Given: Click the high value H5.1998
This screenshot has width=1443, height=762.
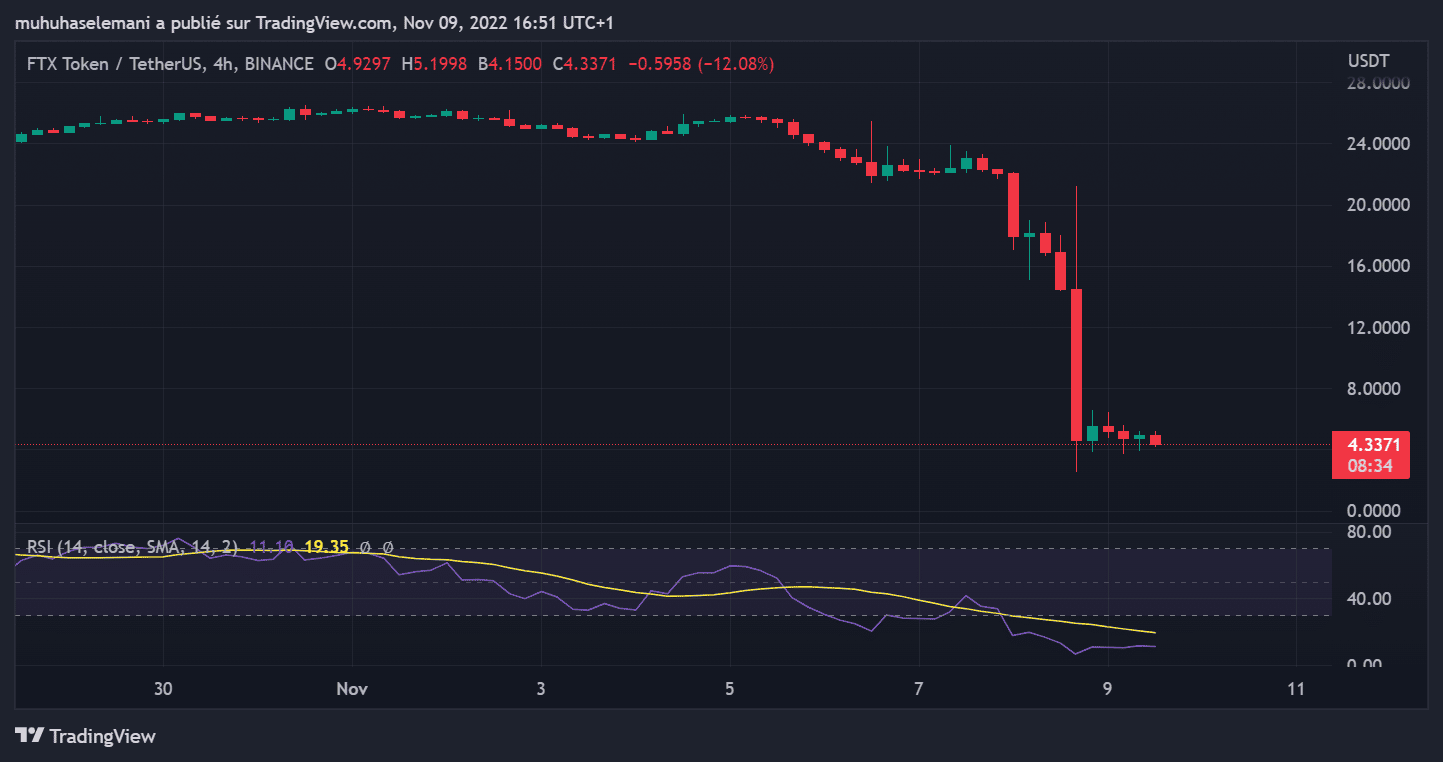Looking at the screenshot, I should point(434,64).
